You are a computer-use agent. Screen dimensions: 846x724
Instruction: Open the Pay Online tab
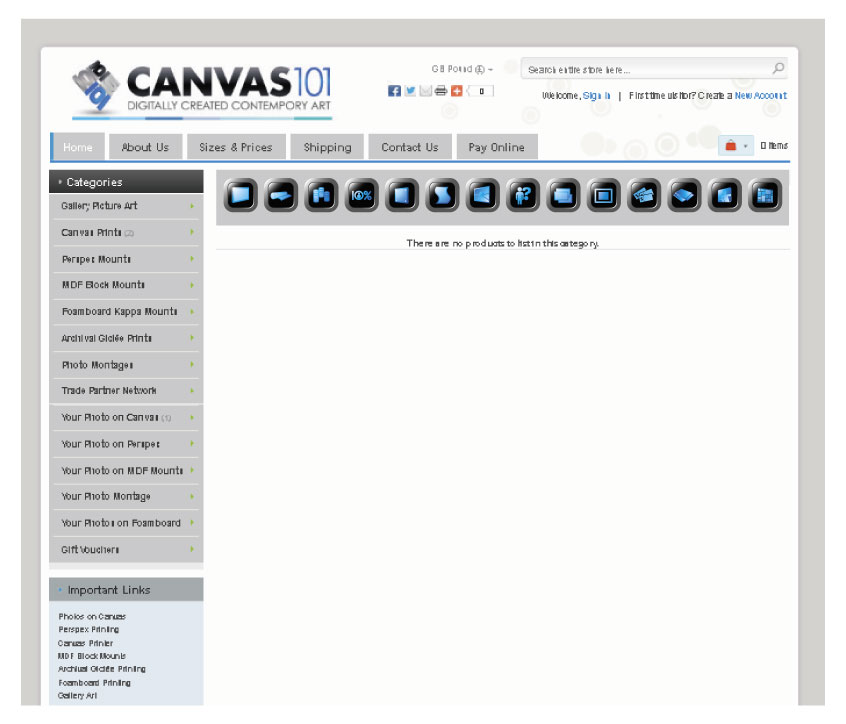coord(496,147)
